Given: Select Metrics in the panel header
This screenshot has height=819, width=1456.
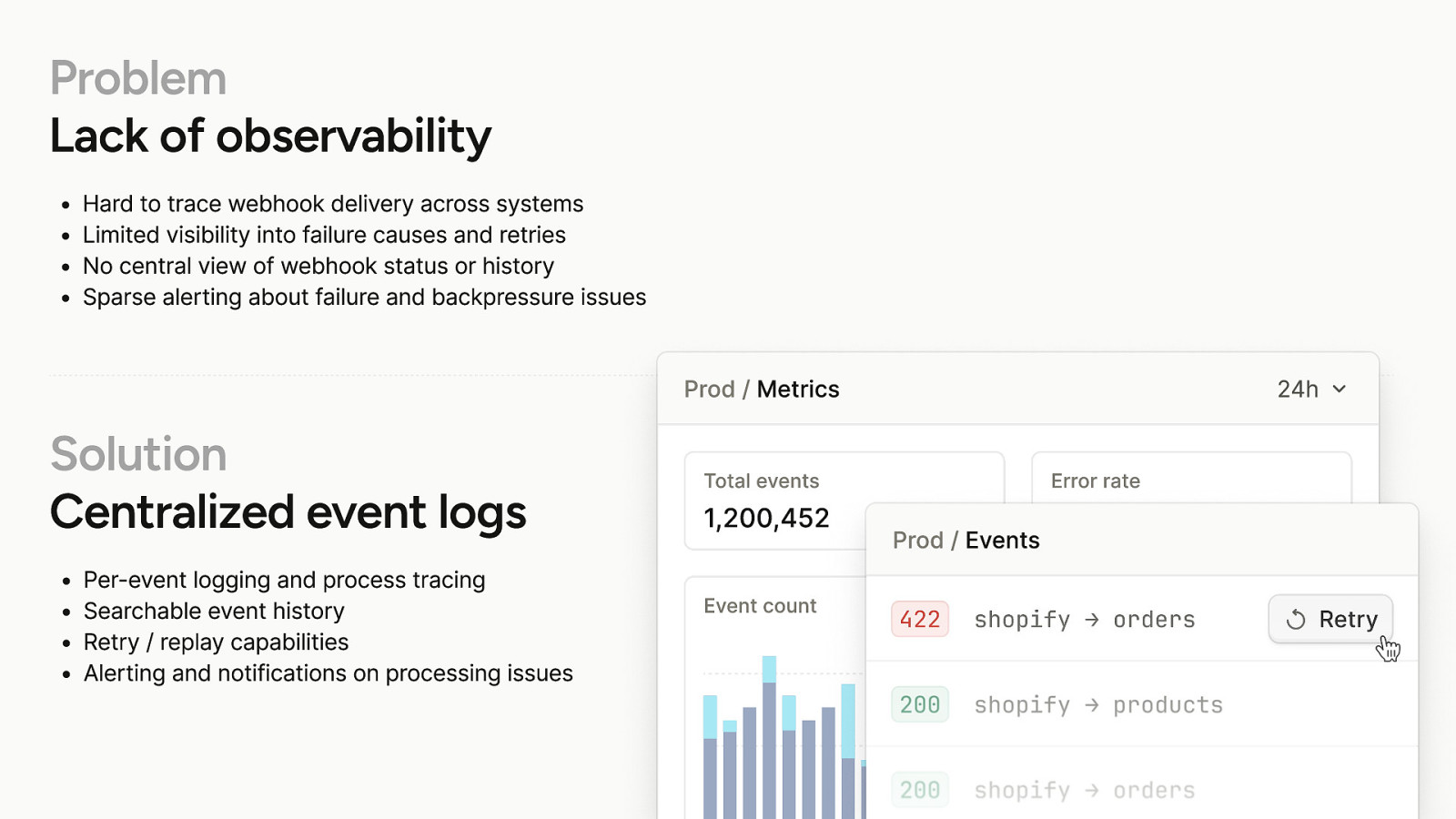Looking at the screenshot, I should [x=798, y=389].
